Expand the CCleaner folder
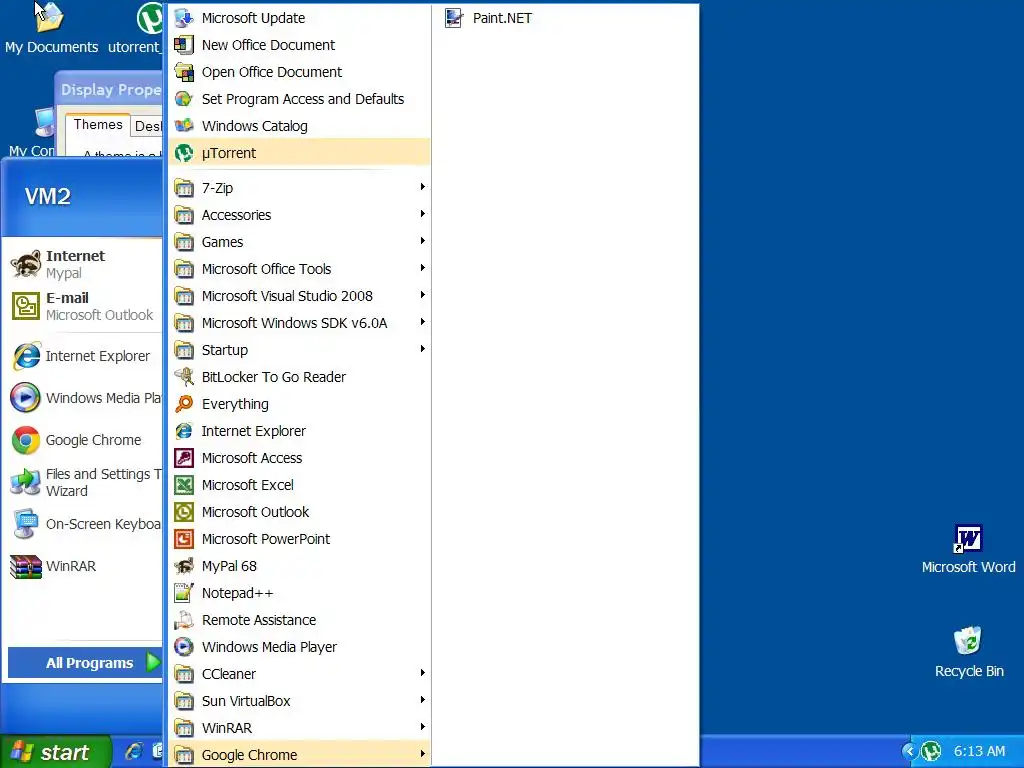This screenshot has height=768, width=1024. coord(299,673)
